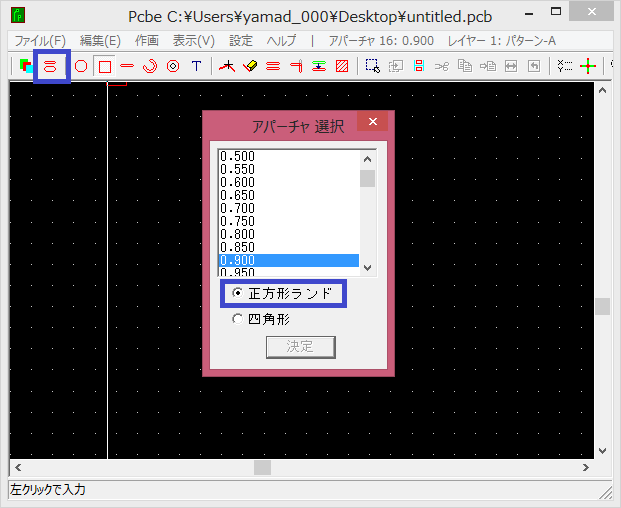Open the 編集(E) menu
Viewport: 621px width, 508px height.
100,41
